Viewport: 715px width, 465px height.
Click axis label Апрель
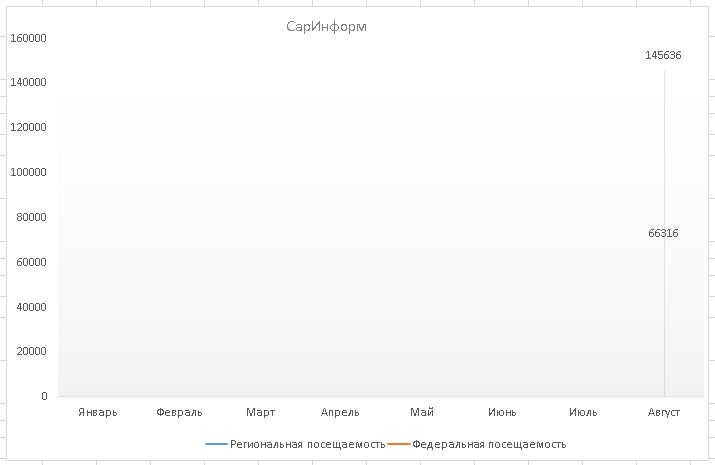340,412
